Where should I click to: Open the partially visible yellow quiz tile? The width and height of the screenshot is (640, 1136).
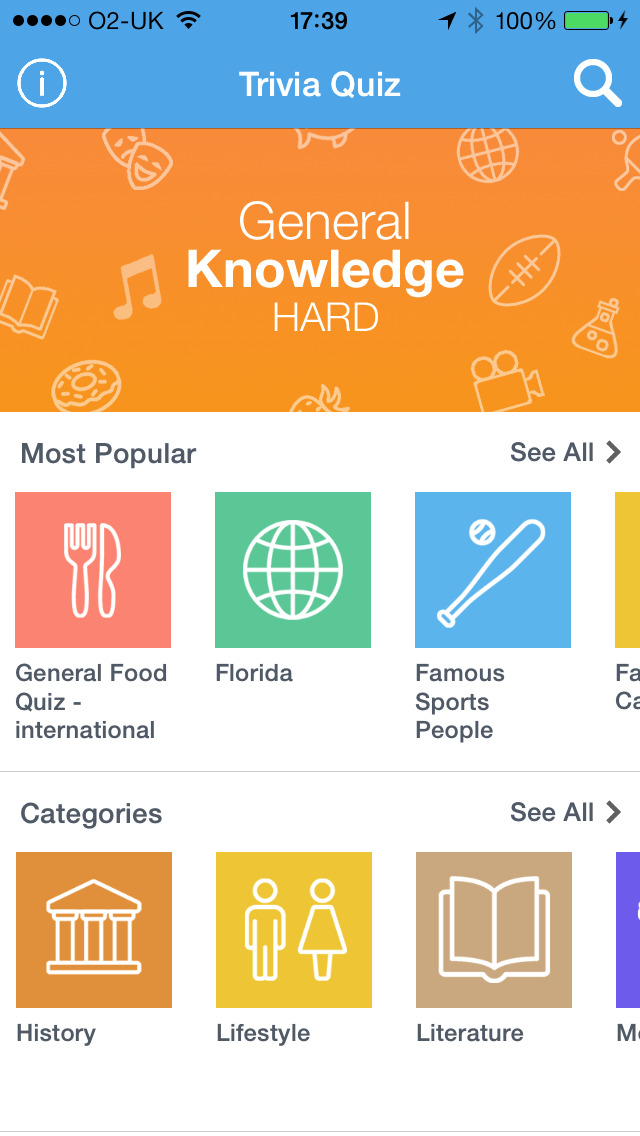click(x=628, y=570)
